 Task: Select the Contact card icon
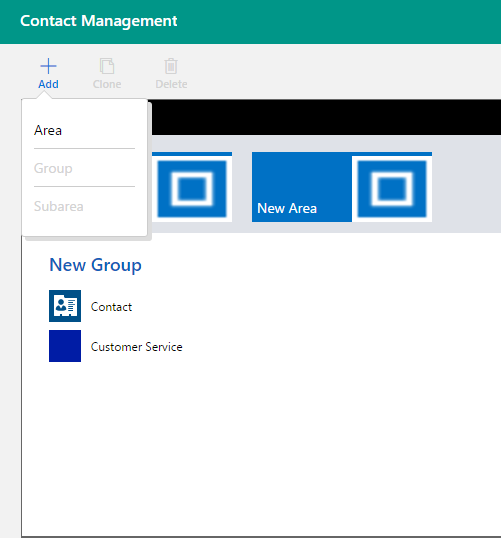pos(65,306)
